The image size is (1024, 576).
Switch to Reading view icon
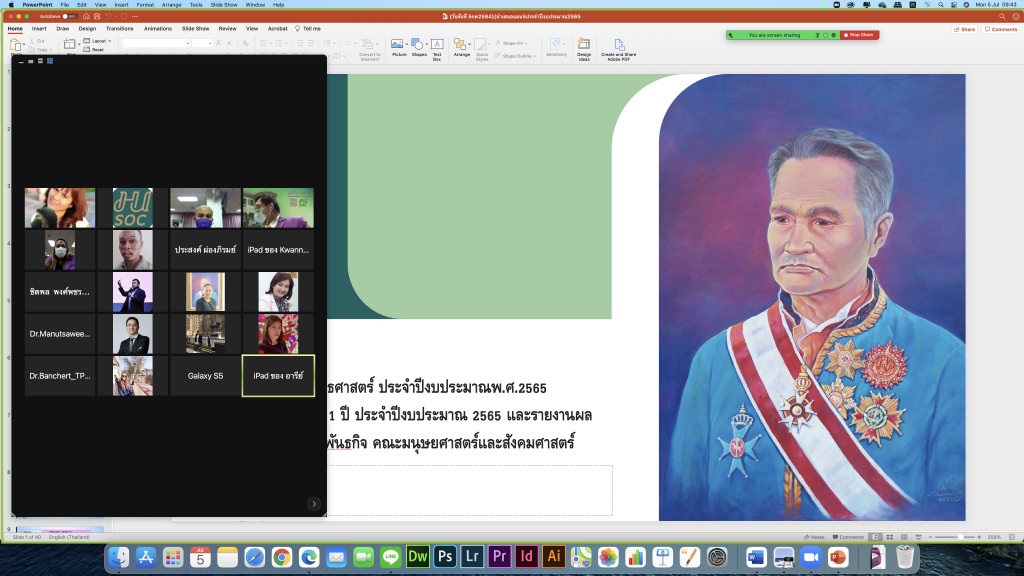pyautogui.click(x=904, y=537)
